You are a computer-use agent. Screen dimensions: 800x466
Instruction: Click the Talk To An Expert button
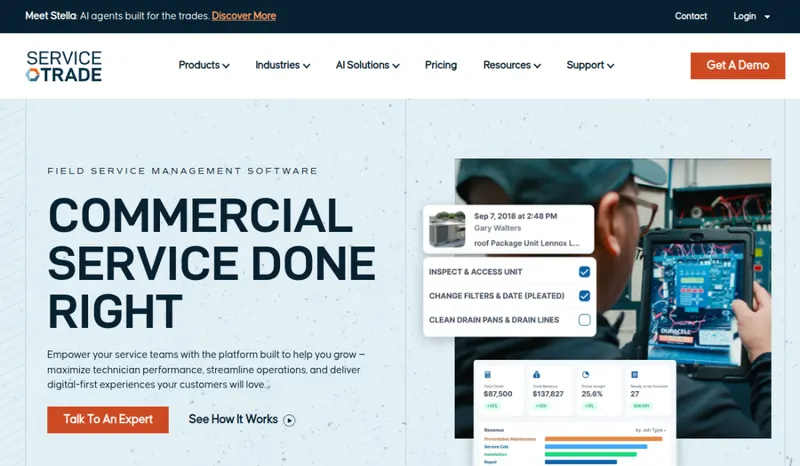point(108,420)
